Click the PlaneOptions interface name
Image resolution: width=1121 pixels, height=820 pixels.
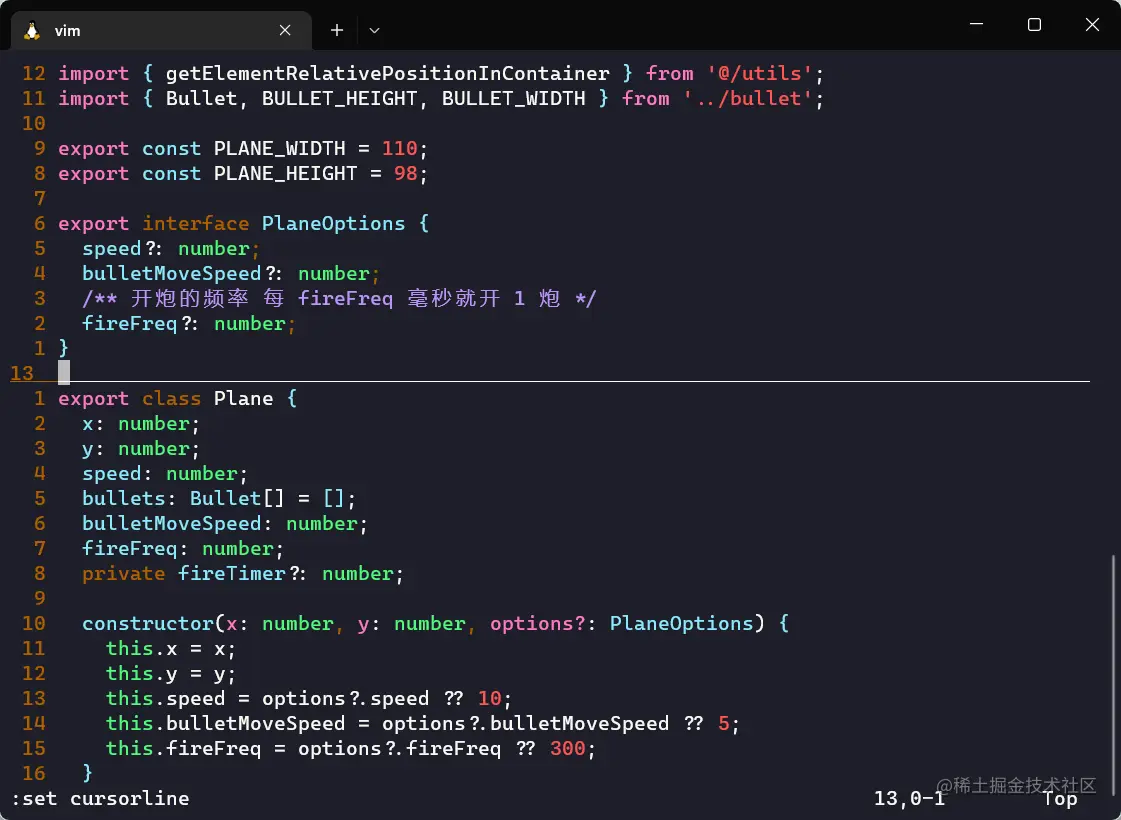click(x=334, y=223)
